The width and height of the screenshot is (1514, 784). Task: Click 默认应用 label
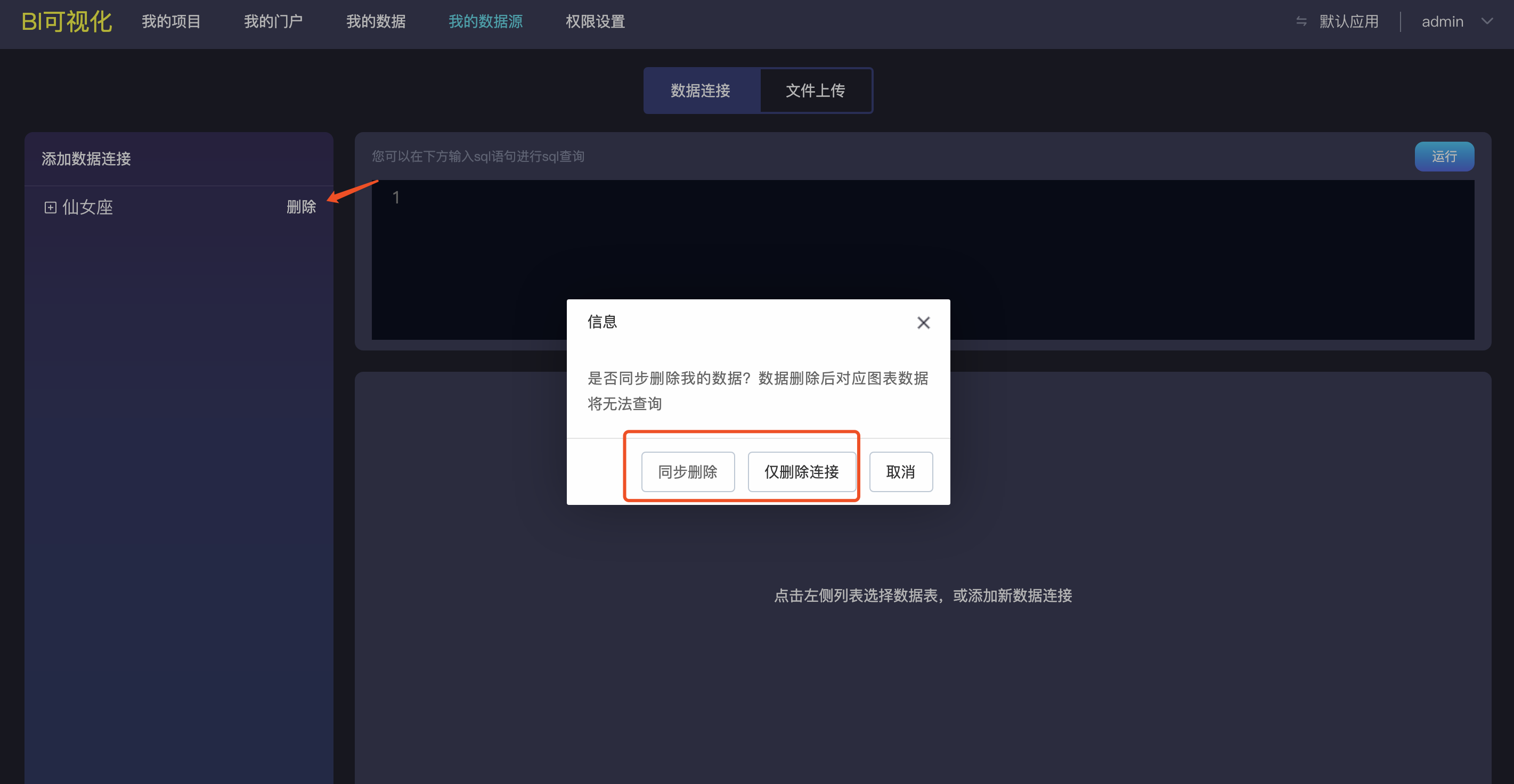coord(1349,22)
